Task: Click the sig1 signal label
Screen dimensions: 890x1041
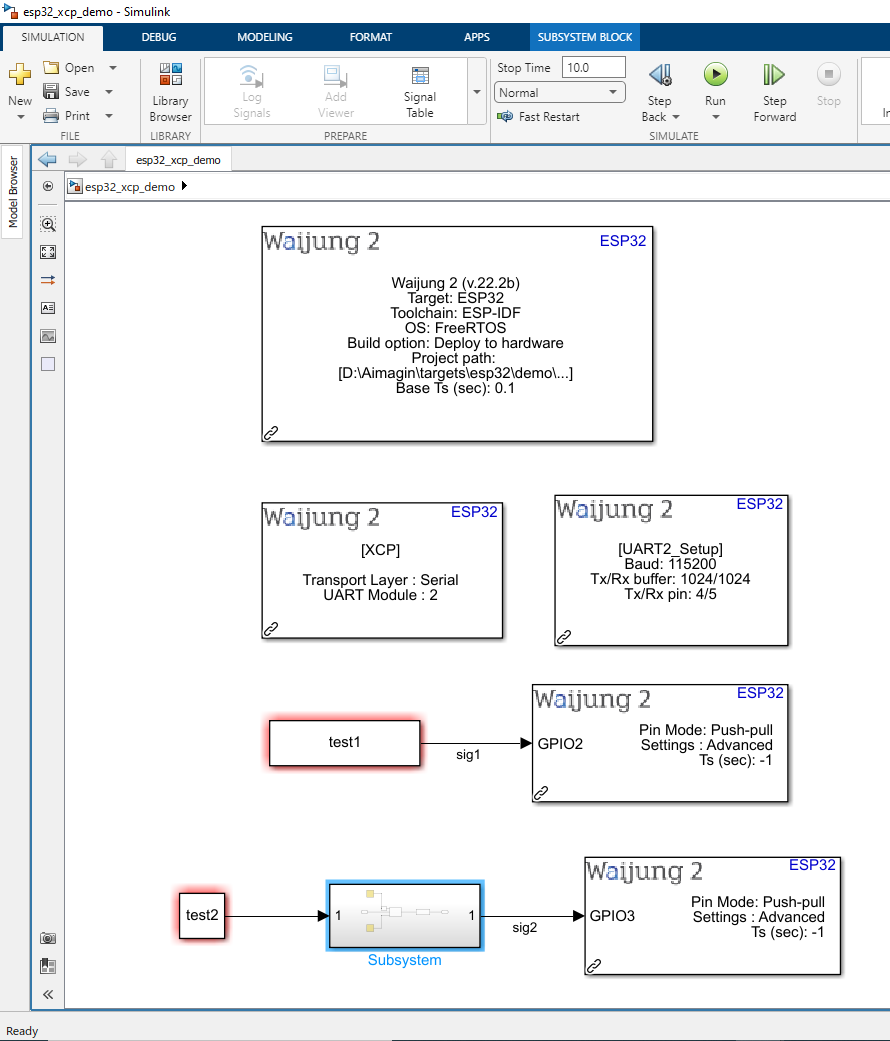Action: coord(468,755)
